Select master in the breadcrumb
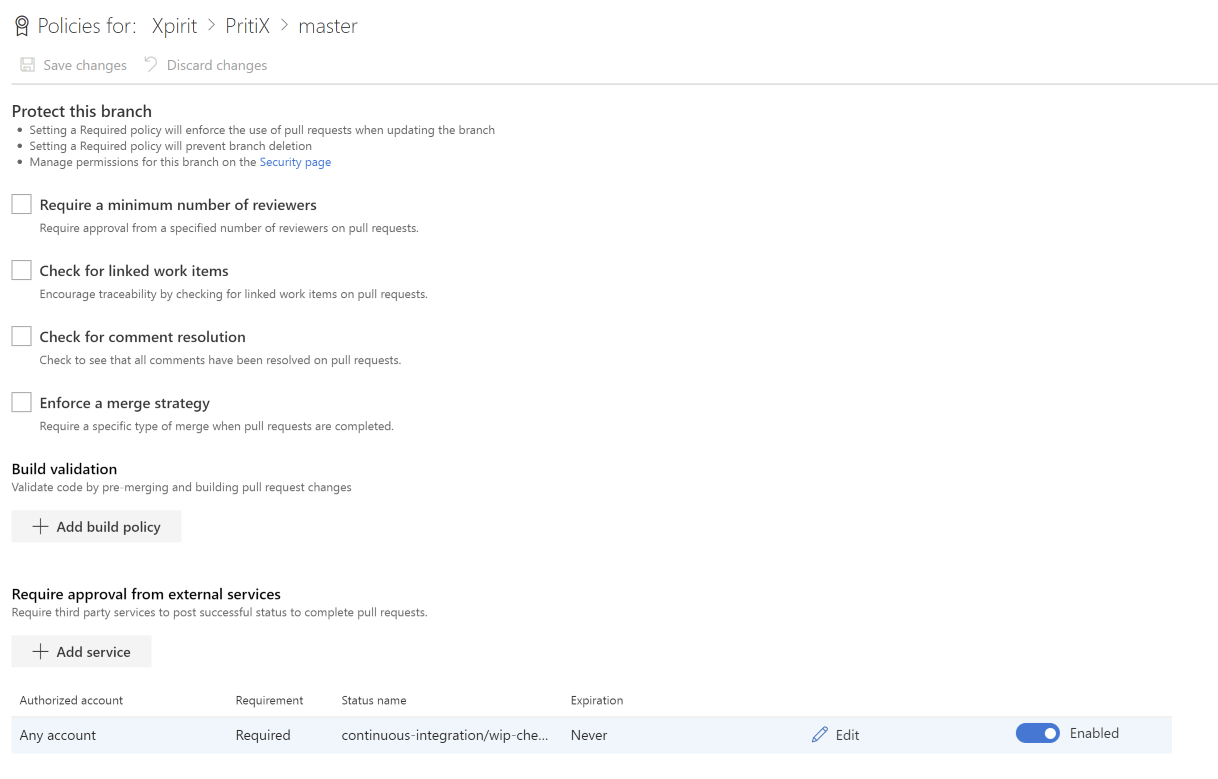The width and height of the screenshot is (1218, 779). click(327, 26)
